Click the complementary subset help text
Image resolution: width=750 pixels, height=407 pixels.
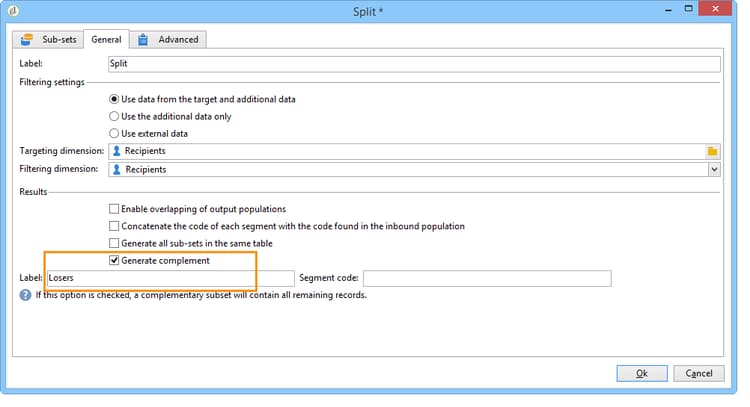(201, 295)
